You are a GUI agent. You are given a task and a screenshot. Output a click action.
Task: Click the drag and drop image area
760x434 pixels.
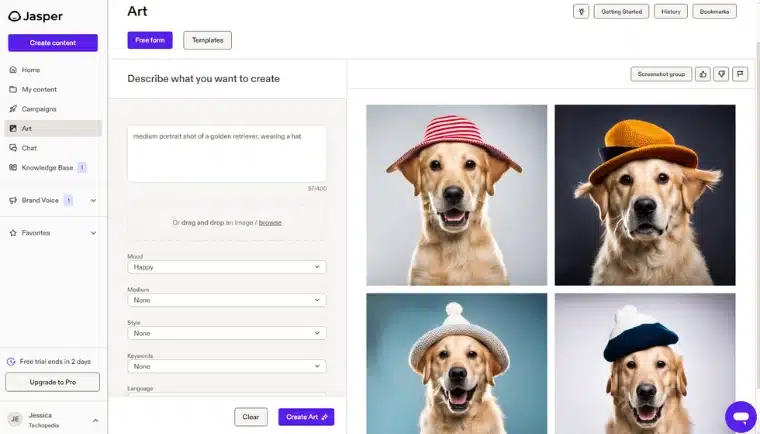227,223
